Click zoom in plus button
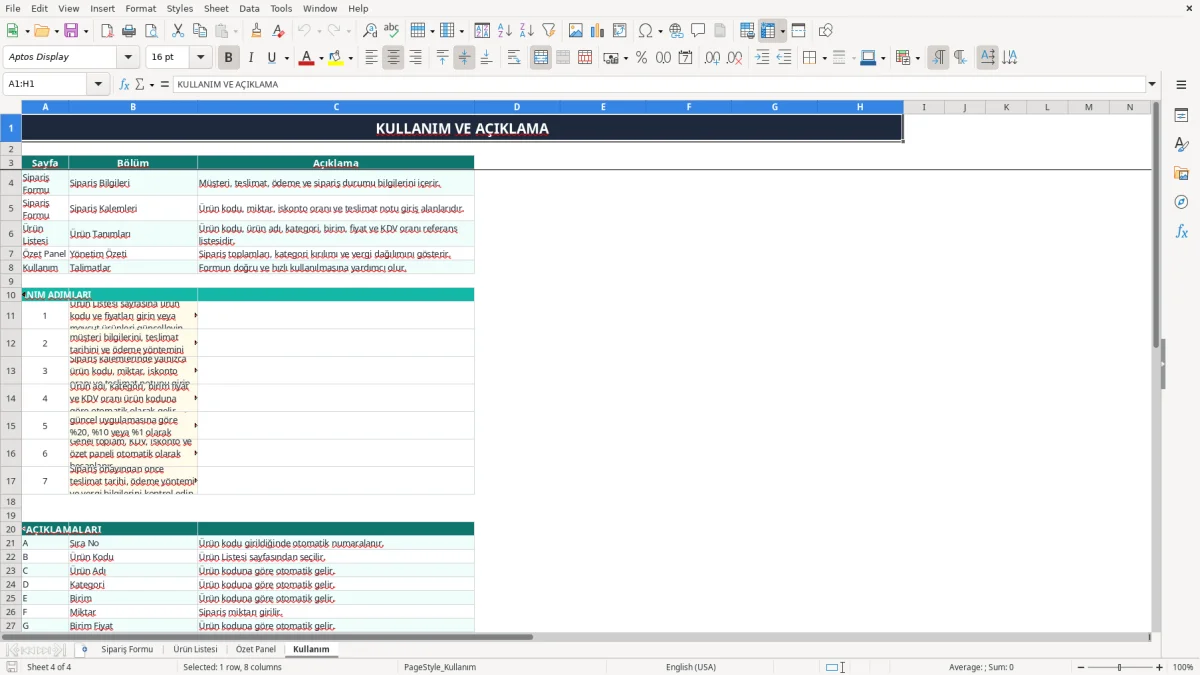 (x=1159, y=667)
